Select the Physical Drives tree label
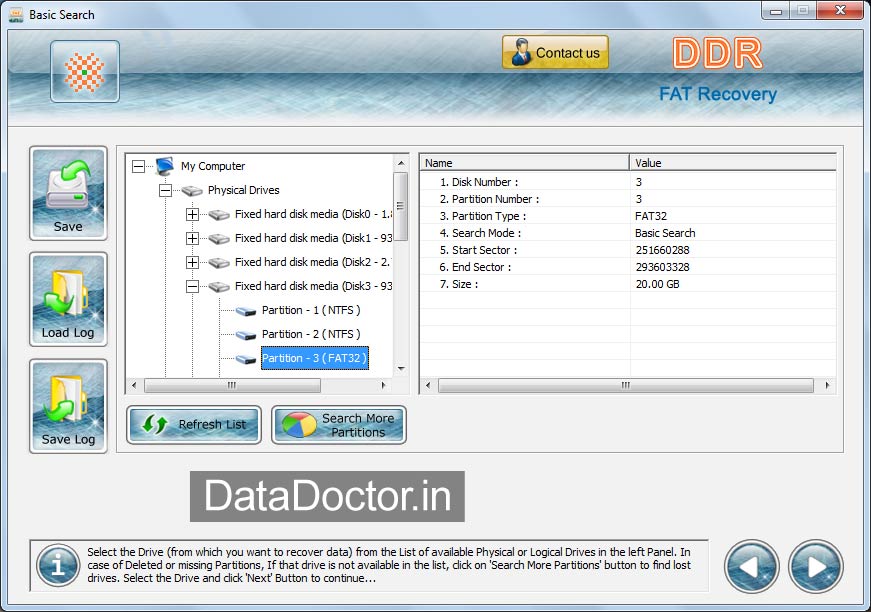 [243, 190]
